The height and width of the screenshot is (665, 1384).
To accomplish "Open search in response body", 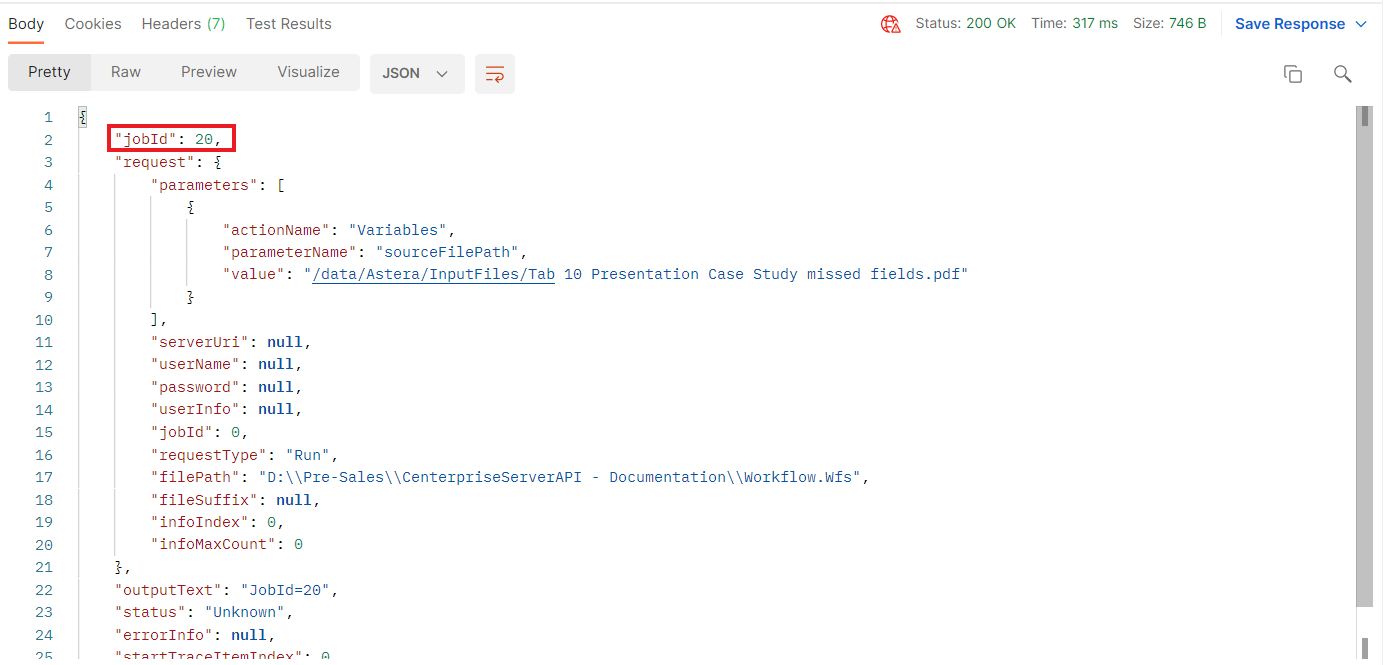I will 1343,74.
